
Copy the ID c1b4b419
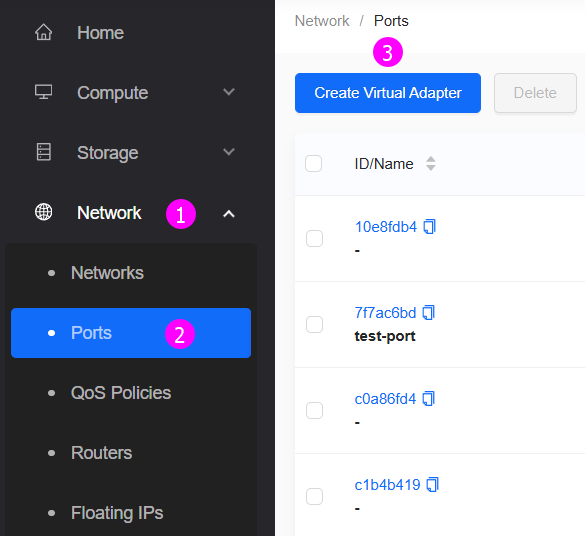point(433,485)
